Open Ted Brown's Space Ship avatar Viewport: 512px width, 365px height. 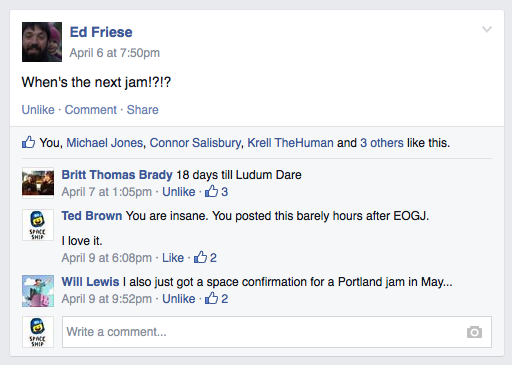[x=38, y=225]
